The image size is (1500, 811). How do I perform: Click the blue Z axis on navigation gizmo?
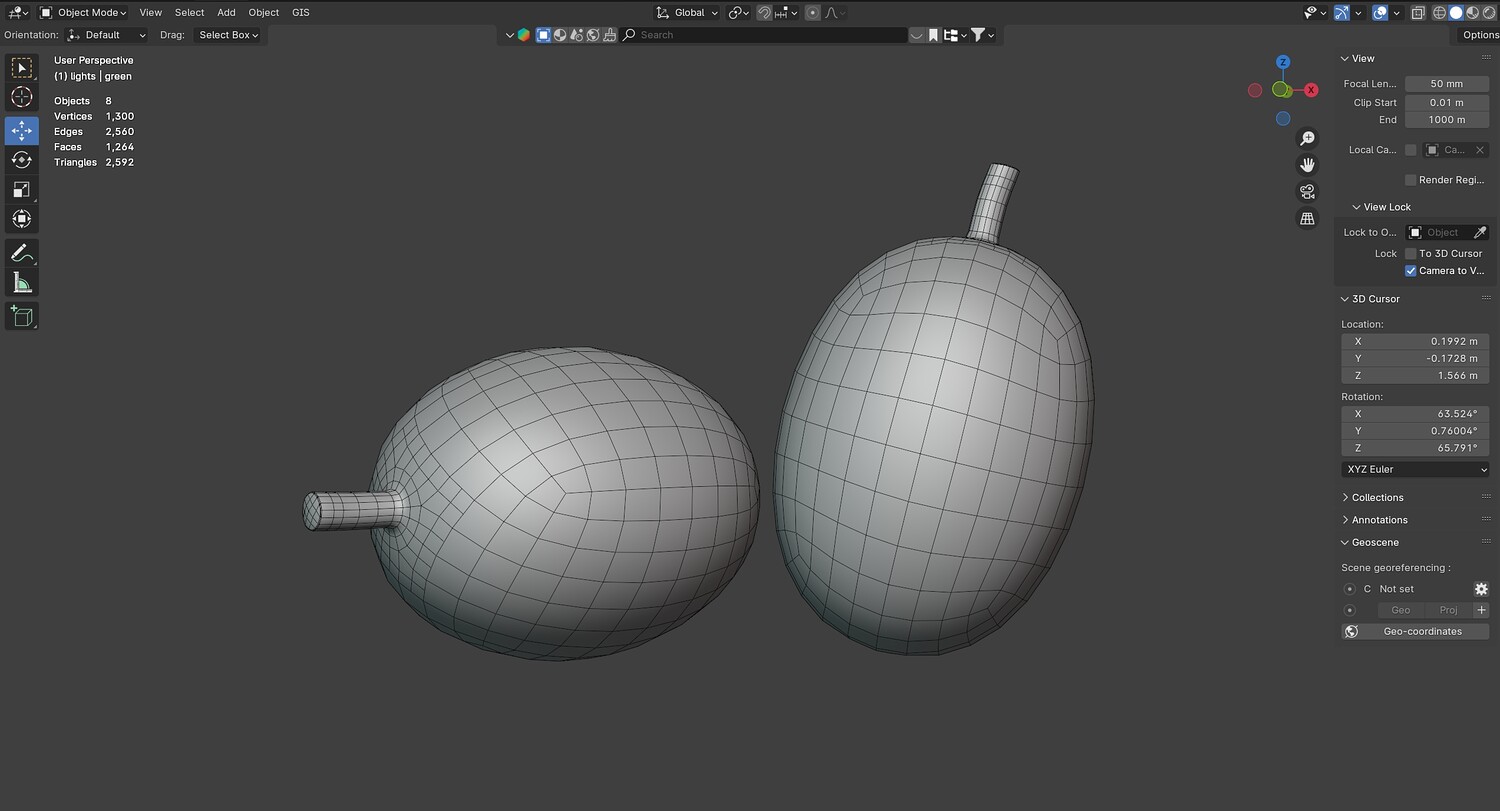(x=1283, y=62)
